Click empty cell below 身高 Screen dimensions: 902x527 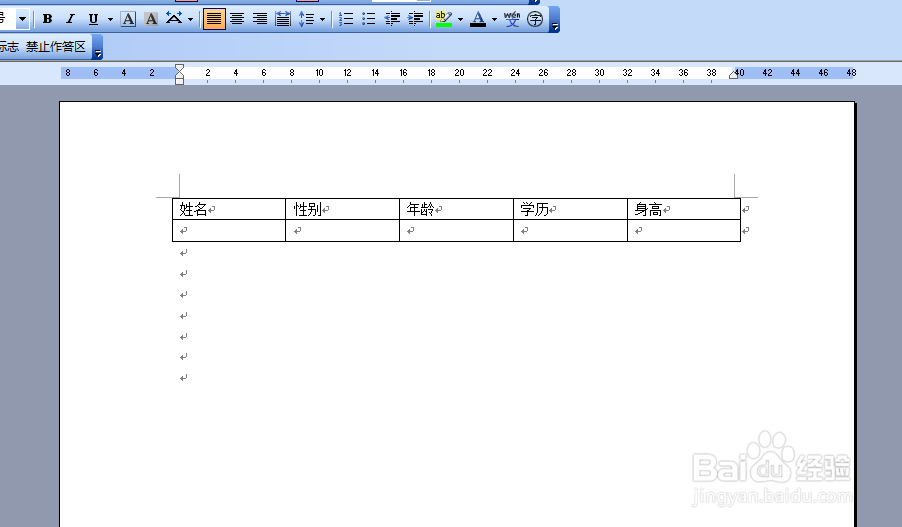(684, 230)
